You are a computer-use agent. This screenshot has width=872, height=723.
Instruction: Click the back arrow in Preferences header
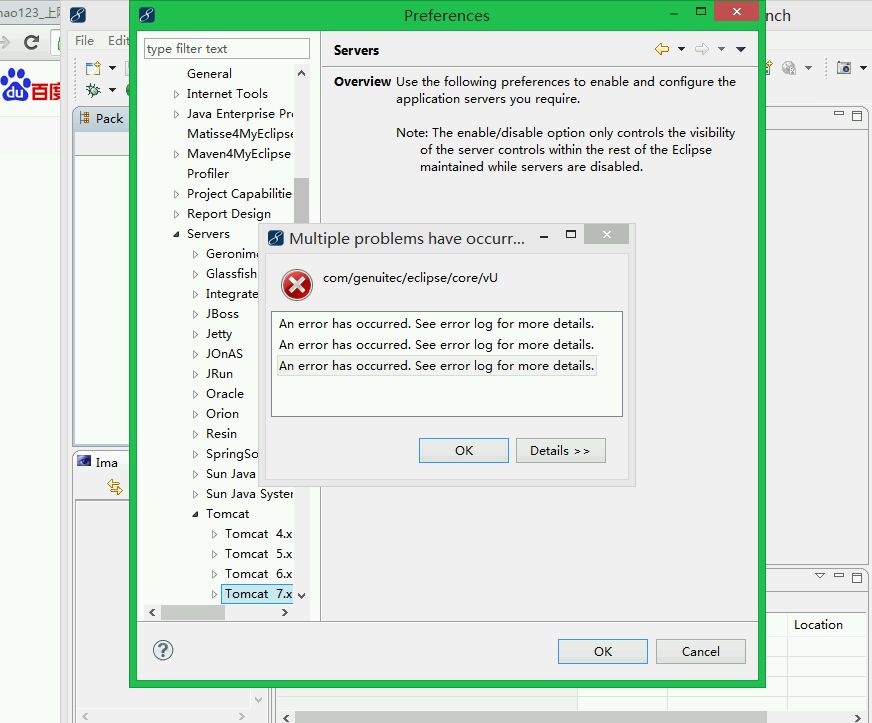(x=662, y=49)
